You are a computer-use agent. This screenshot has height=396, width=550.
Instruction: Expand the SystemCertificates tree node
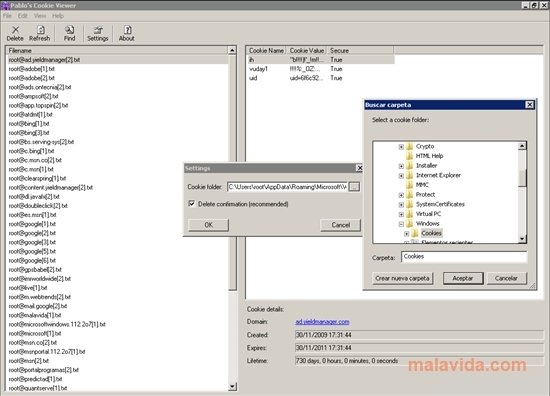[401, 204]
